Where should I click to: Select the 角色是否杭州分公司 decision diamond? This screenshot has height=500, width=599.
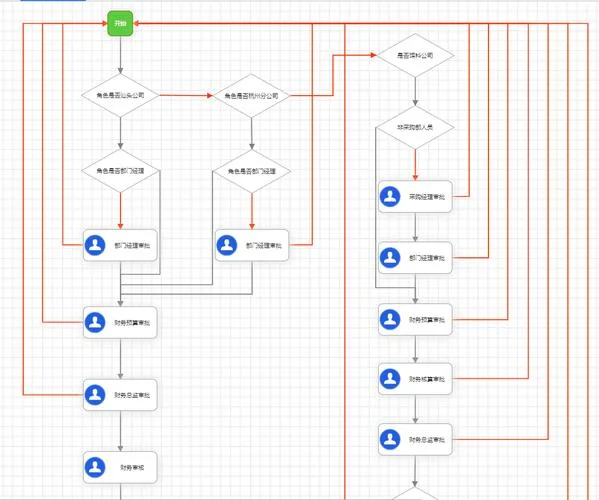click(x=251, y=96)
